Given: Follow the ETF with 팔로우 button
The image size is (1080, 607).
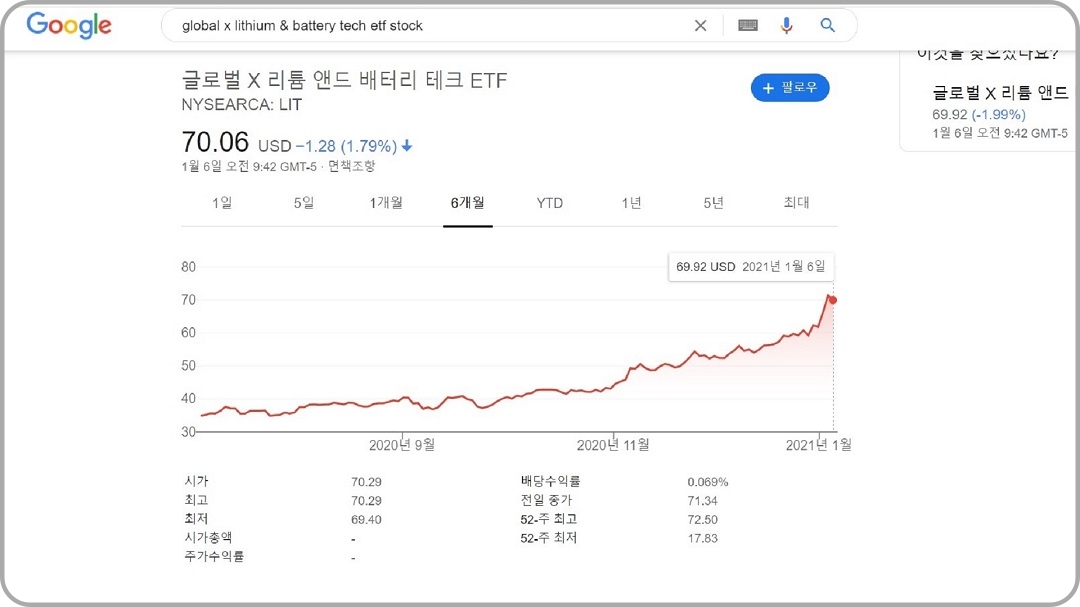Looking at the screenshot, I should pyautogui.click(x=790, y=88).
